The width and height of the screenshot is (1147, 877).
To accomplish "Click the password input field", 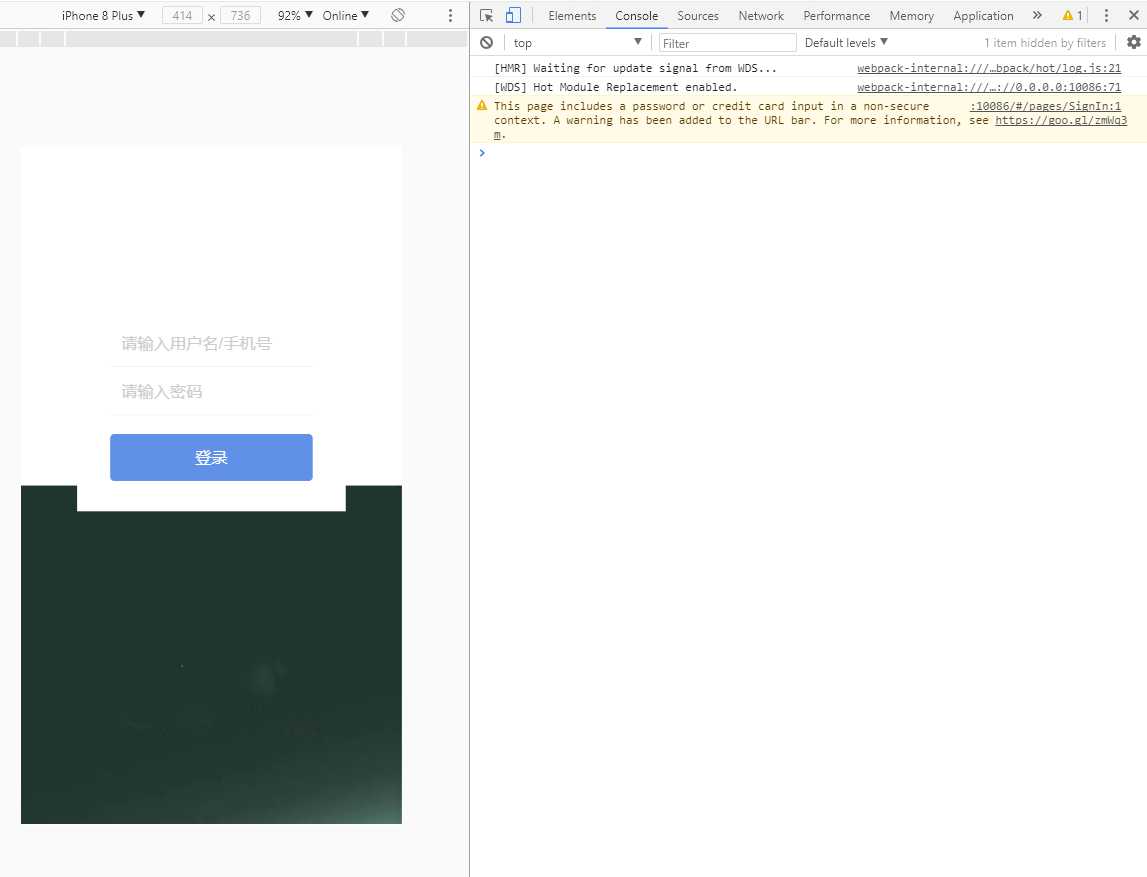I will (211, 391).
